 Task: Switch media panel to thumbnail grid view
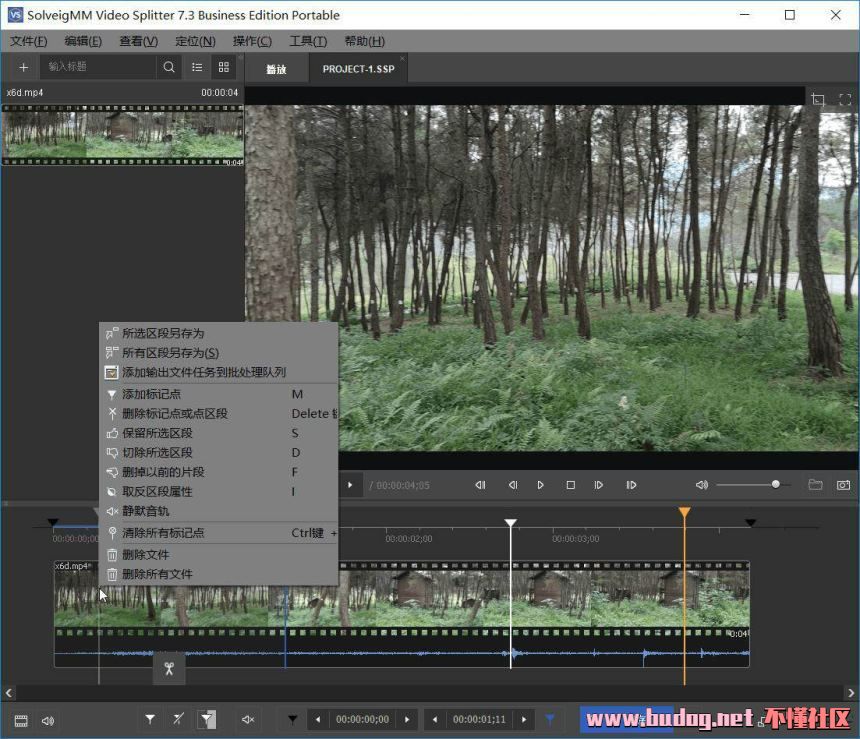pos(224,67)
